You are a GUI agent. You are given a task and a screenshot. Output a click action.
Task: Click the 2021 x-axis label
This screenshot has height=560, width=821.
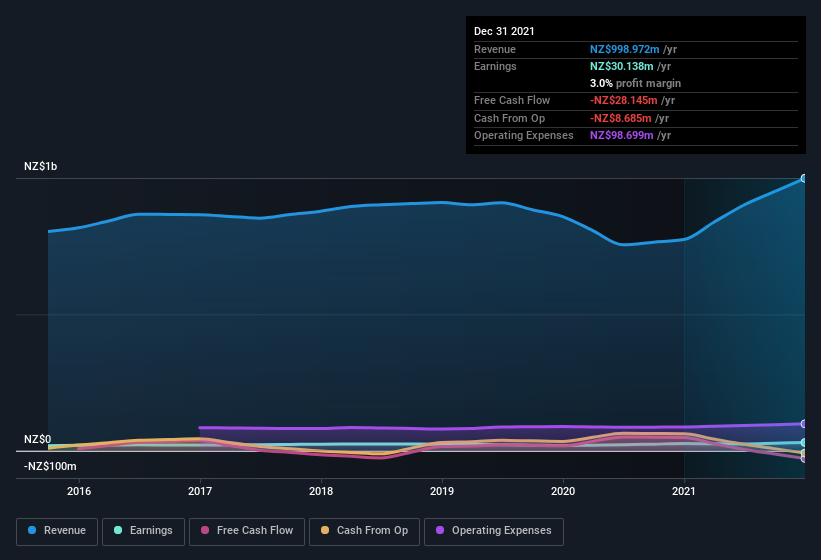point(684,491)
